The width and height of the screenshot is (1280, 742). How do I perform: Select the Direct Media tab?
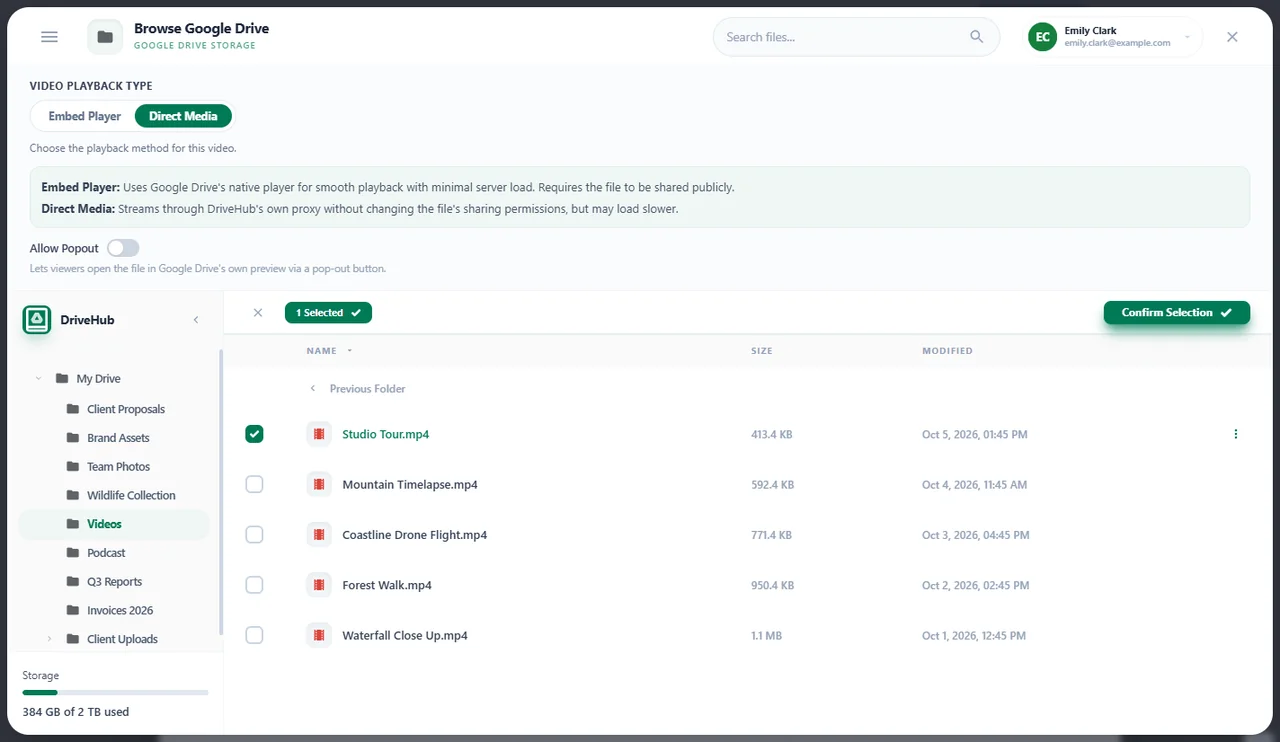[x=183, y=116]
